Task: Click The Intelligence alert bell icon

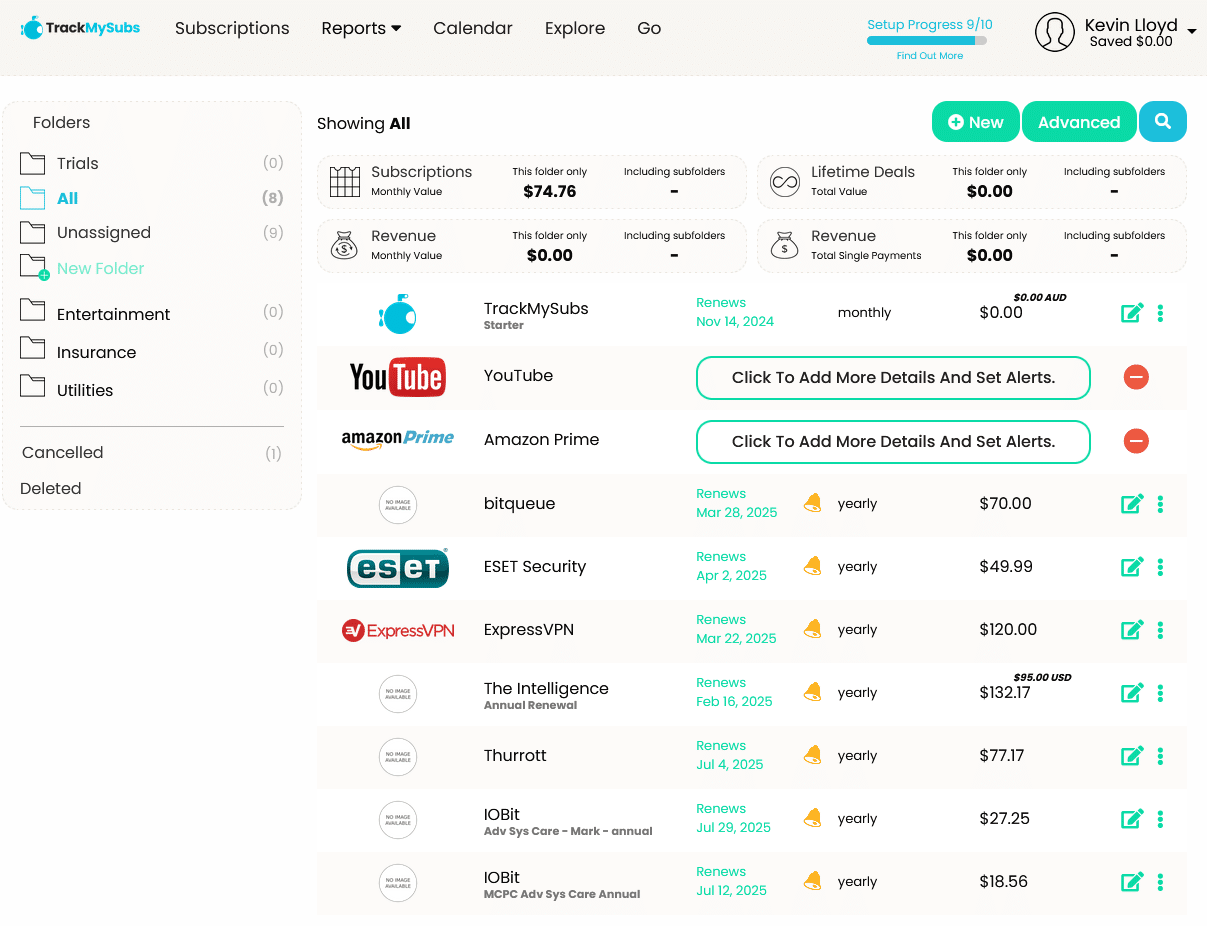Action: 813,692
